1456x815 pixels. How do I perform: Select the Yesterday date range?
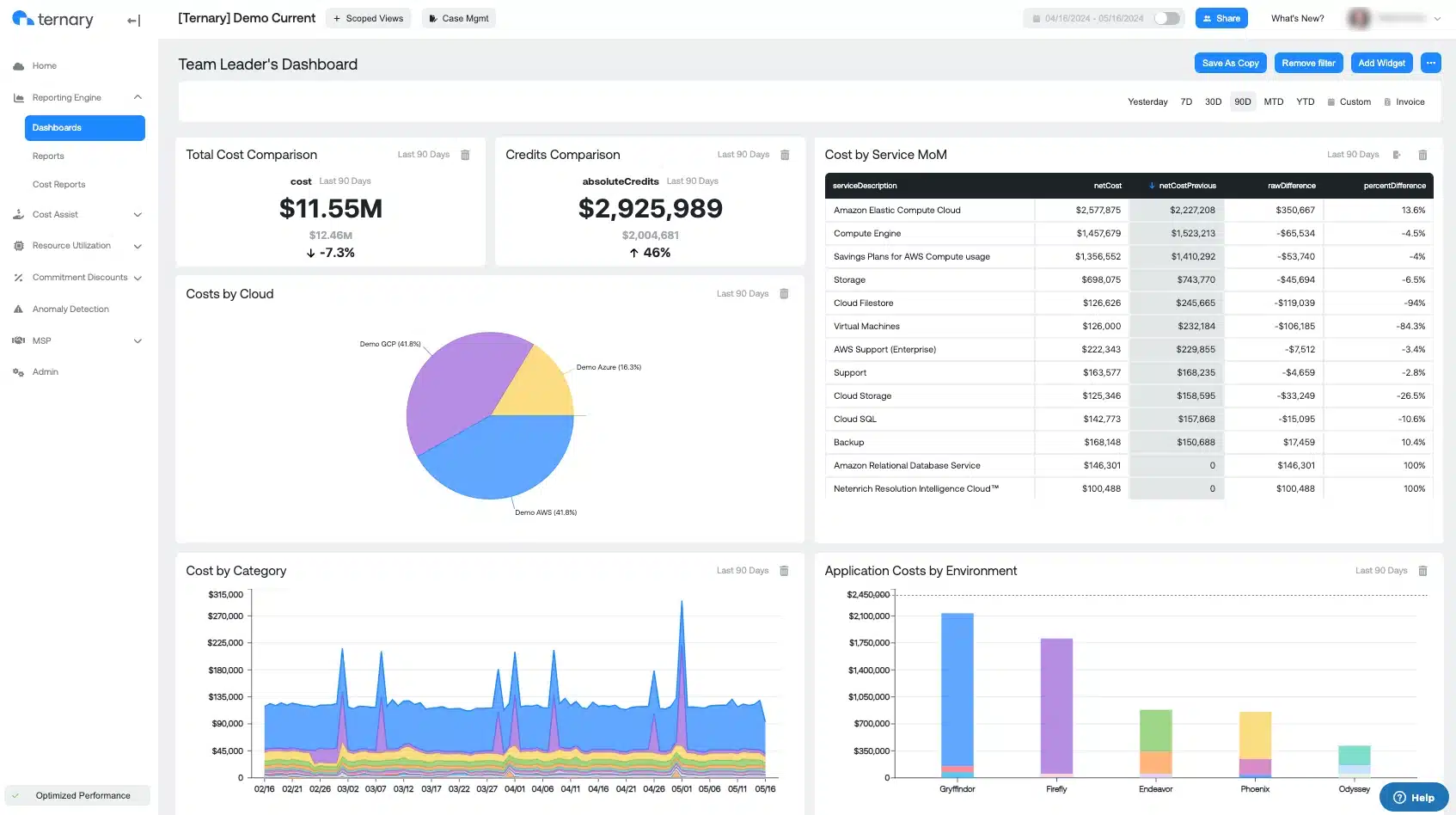pyautogui.click(x=1147, y=102)
